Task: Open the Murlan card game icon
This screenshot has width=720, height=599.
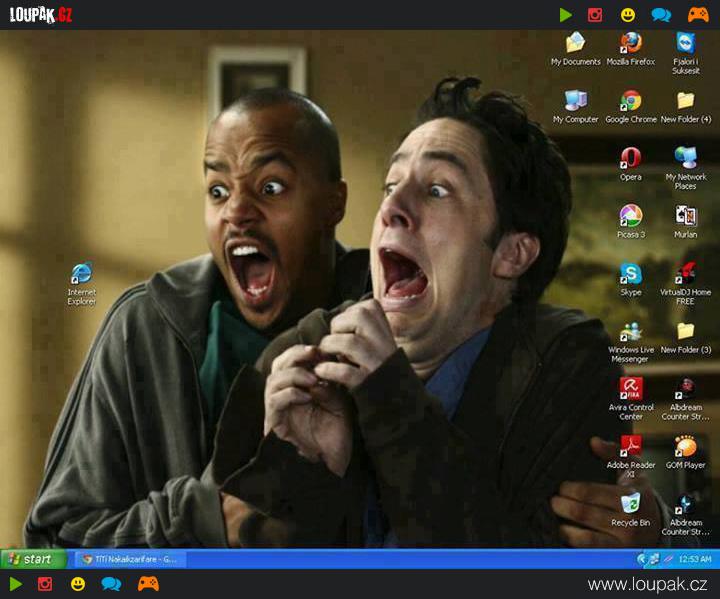Action: pos(686,221)
